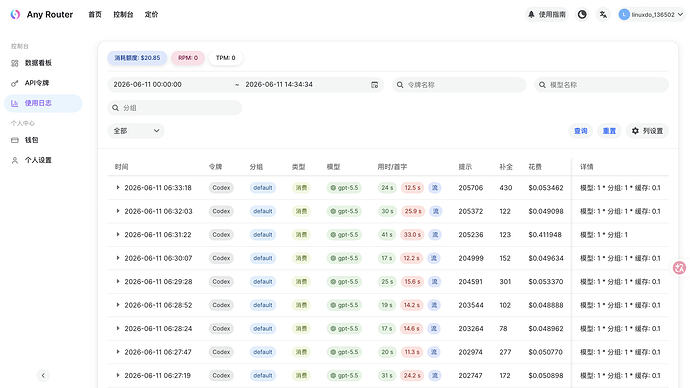
Task: Click the 流 stream badge in 06:29:28 row
Action: tap(434, 282)
